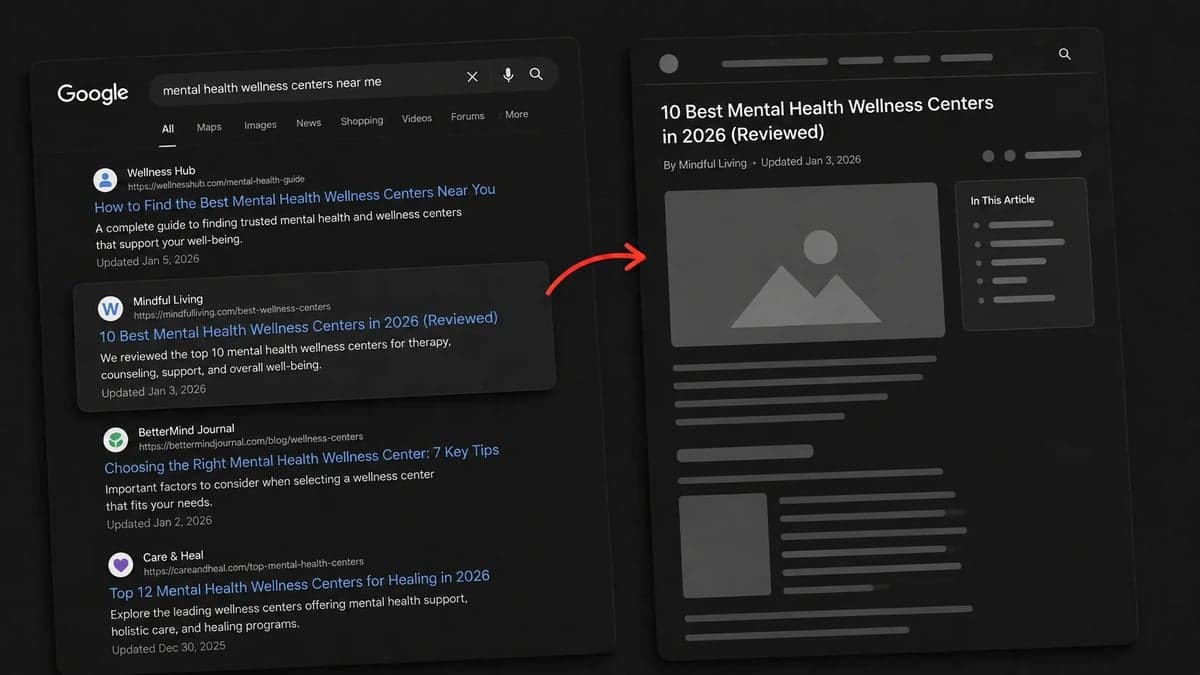Open '10 Best Mental Health Wellness Centers in 2026' result
The height and width of the screenshot is (675, 1200).
pos(298,327)
